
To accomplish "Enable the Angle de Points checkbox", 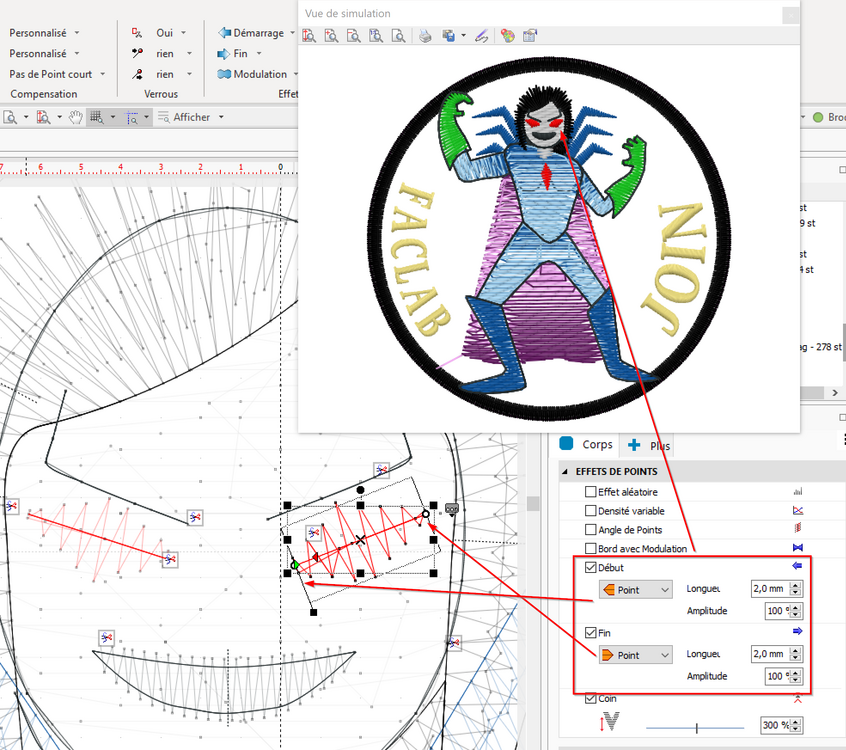I will (x=591, y=530).
